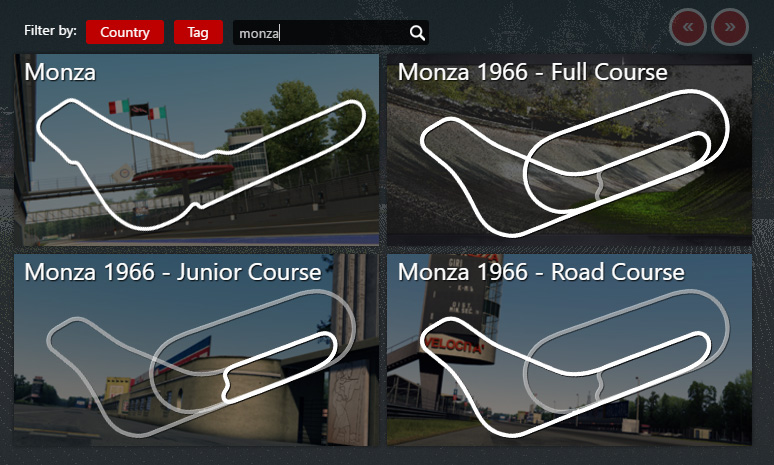Select the Monza track card
This screenshot has height=465, width=774.
pos(196,150)
